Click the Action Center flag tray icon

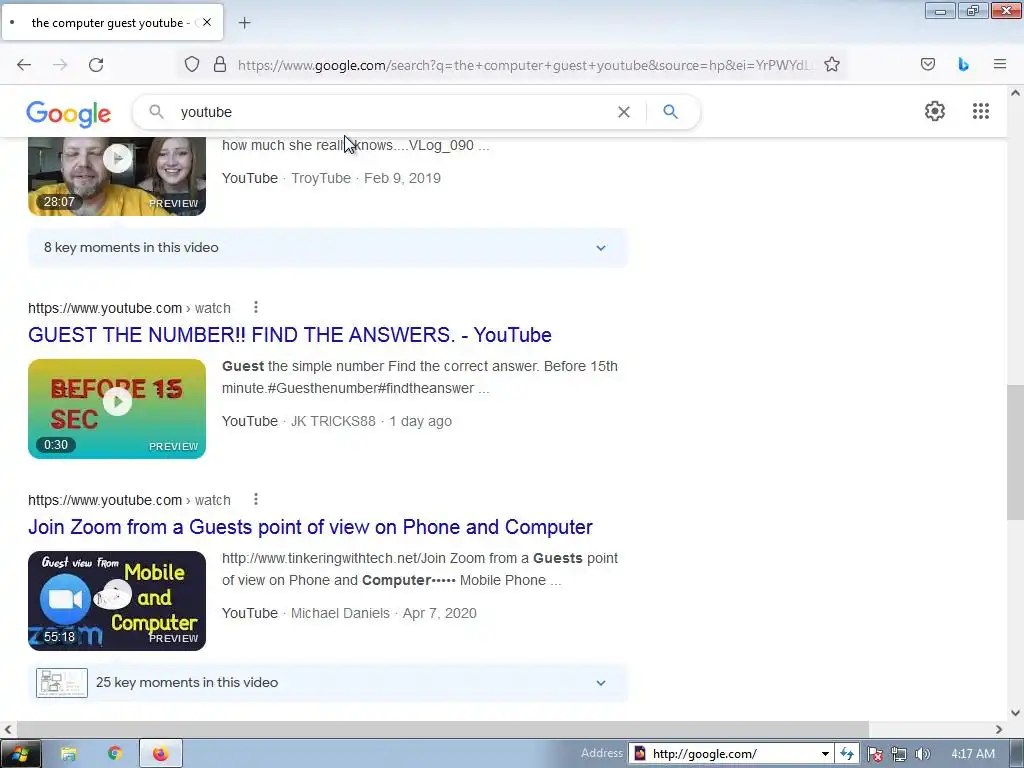point(875,754)
